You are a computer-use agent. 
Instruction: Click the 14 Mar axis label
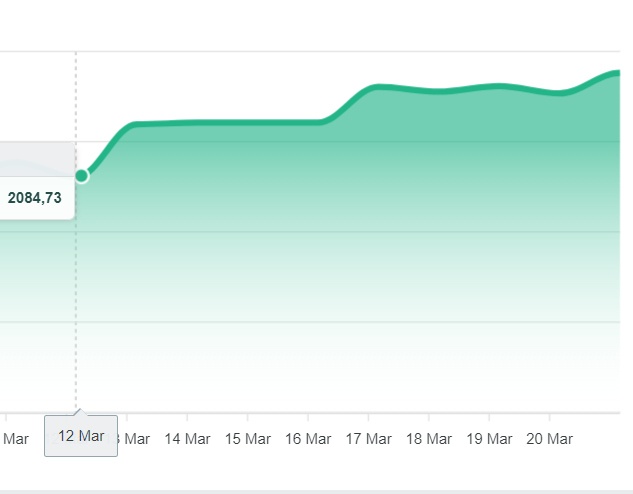(x=187, y=439)
